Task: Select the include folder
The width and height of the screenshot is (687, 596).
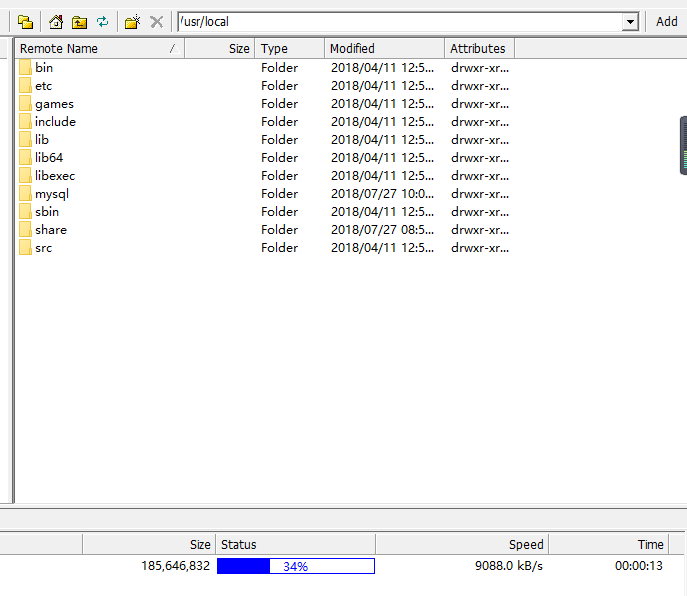Action: click(x=55, y=121)
